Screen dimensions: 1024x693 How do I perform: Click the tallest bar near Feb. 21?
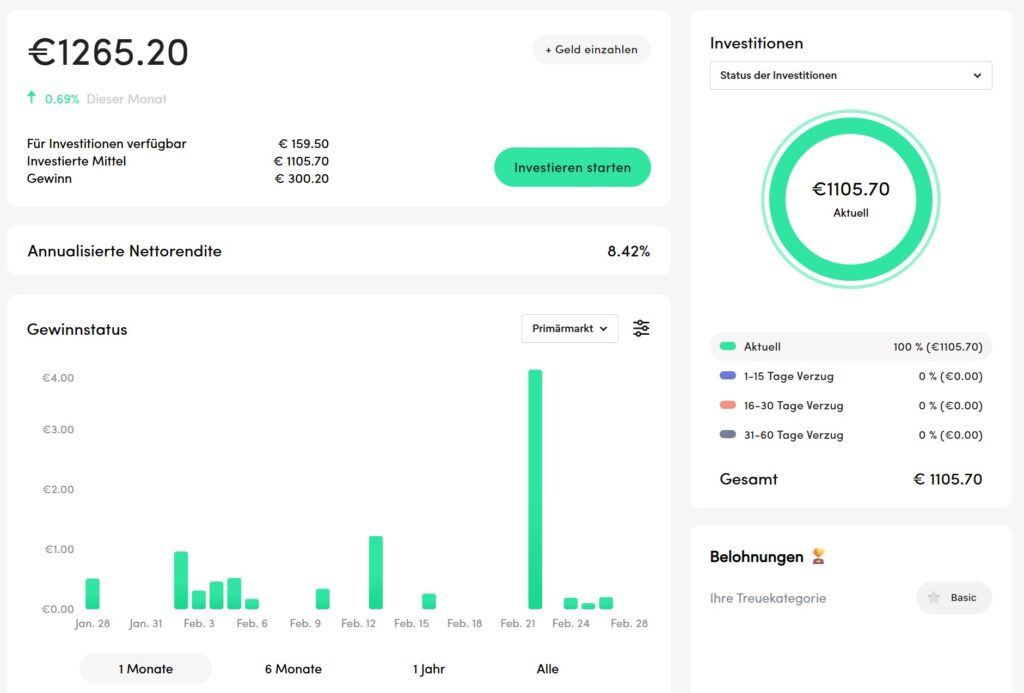pyautogui.click(x=535, y=488)
